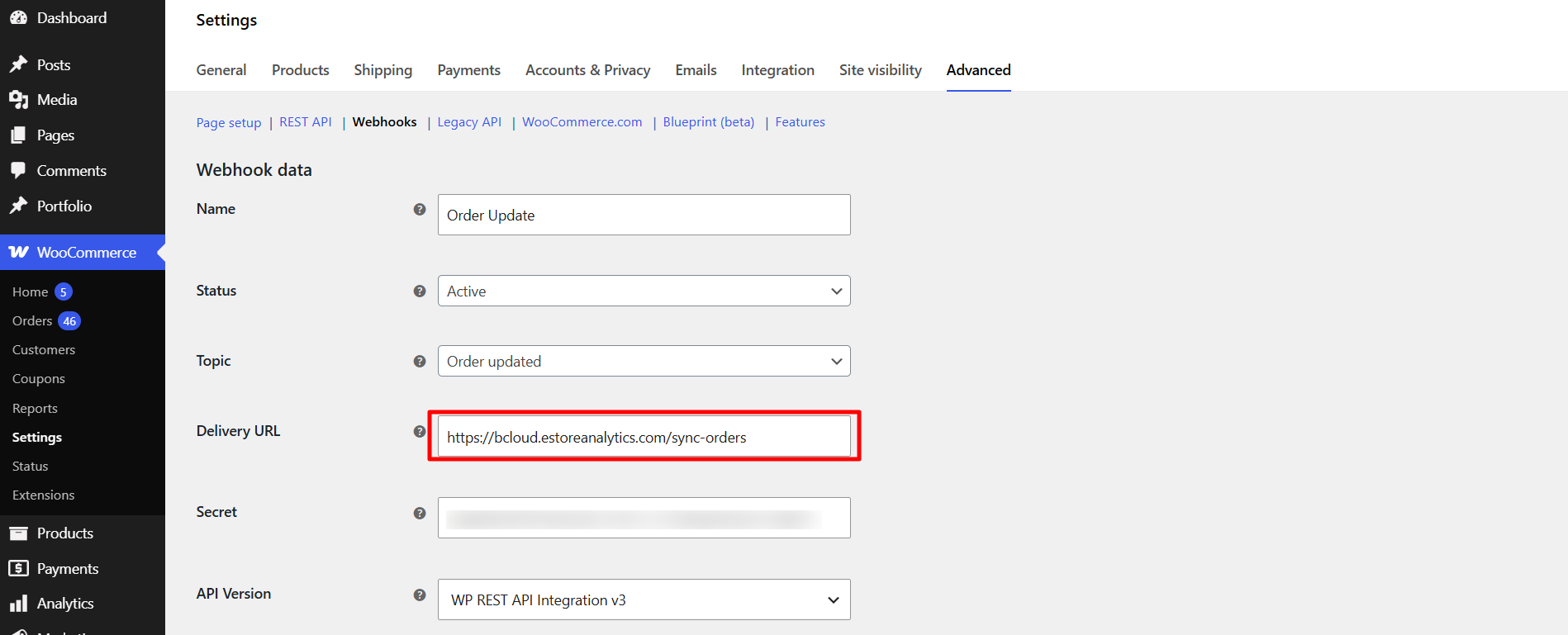Open Media menu label
This screenshot has height=635, width=1568.
57,100
